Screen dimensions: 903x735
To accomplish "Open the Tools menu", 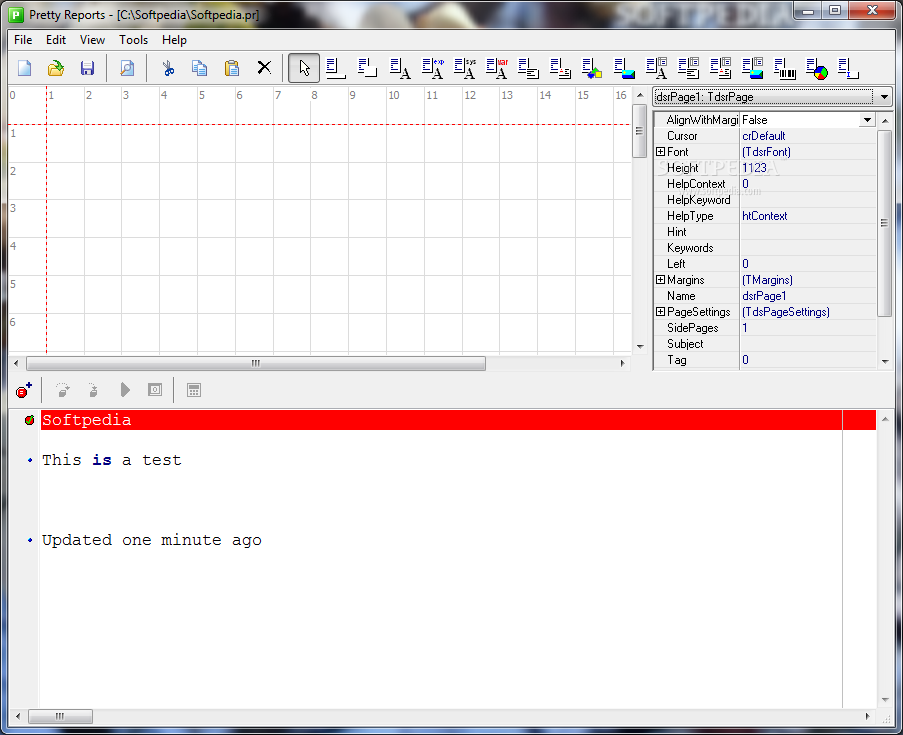I will (x=134, y=40).
